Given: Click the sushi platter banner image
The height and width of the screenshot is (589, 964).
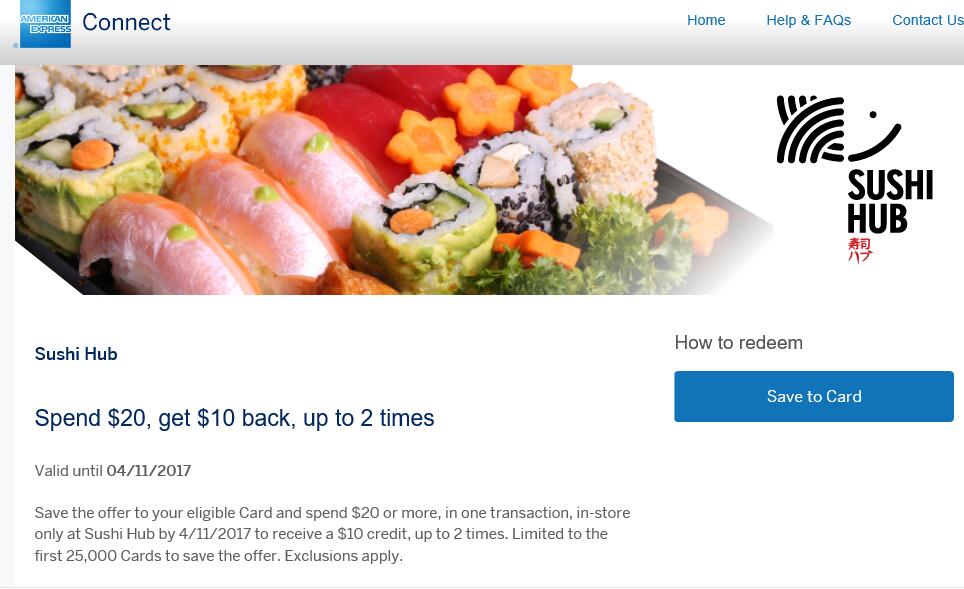Looking at the screenshot, I should point(393,180).
